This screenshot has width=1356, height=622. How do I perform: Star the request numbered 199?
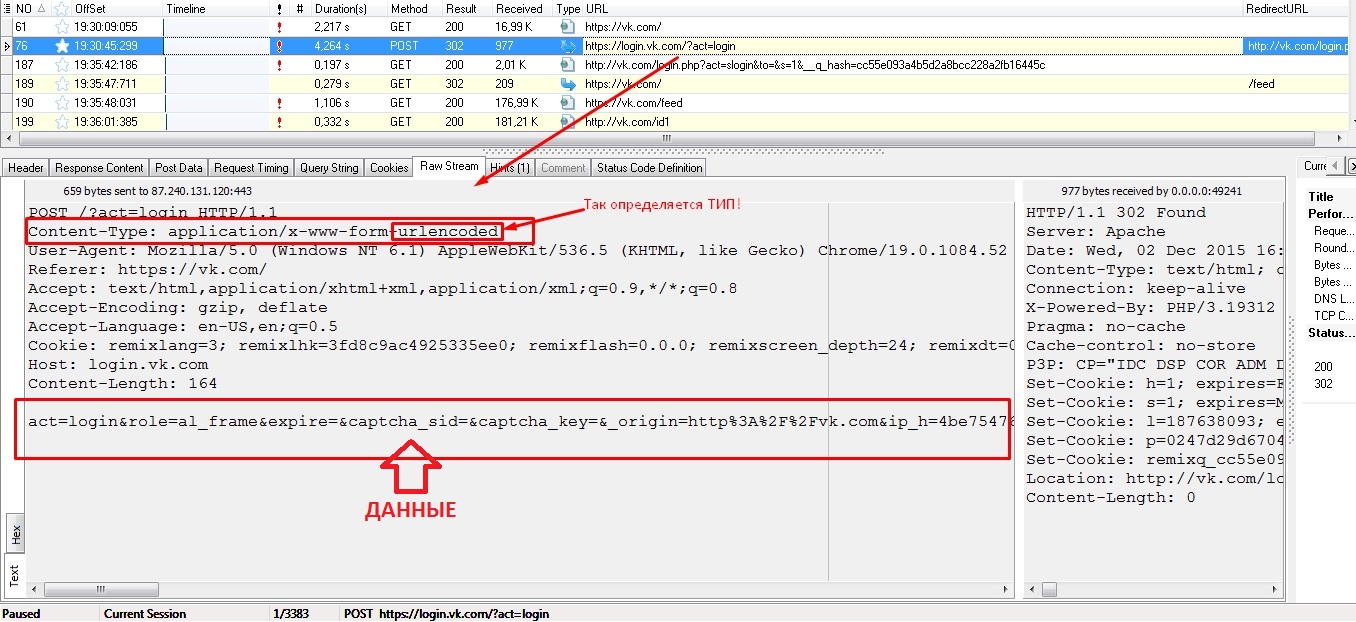pos(61,122)
